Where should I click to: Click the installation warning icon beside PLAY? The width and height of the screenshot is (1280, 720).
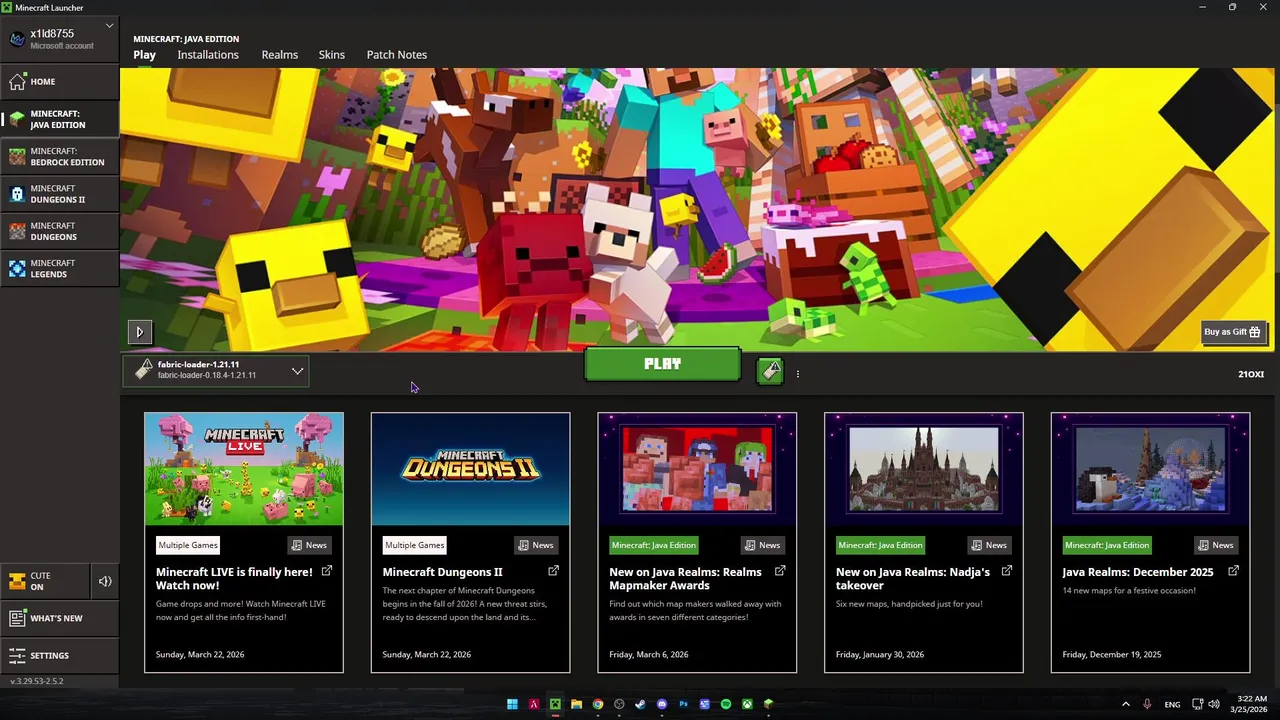770,372
